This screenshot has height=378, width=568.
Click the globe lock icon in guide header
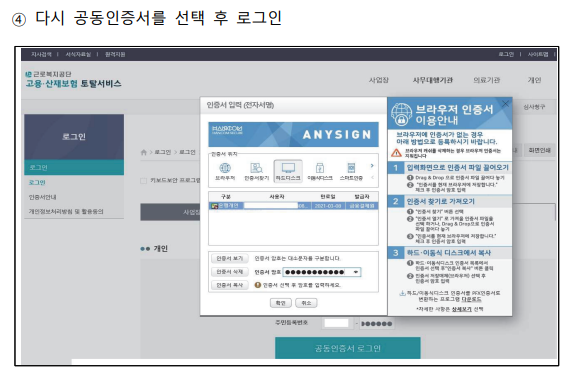[401, 114]
